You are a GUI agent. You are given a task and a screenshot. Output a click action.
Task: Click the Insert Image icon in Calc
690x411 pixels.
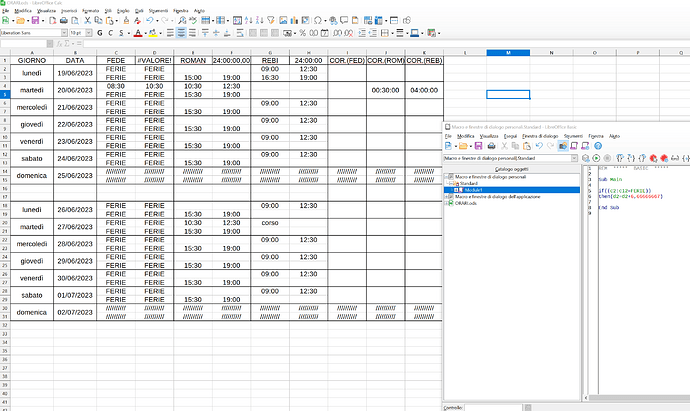point(283,20)
